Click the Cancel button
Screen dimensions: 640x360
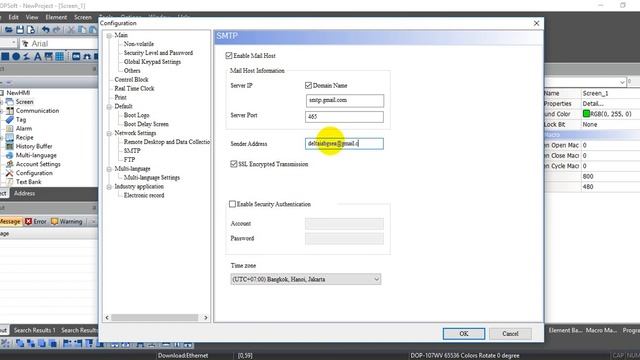coord(510,333)
